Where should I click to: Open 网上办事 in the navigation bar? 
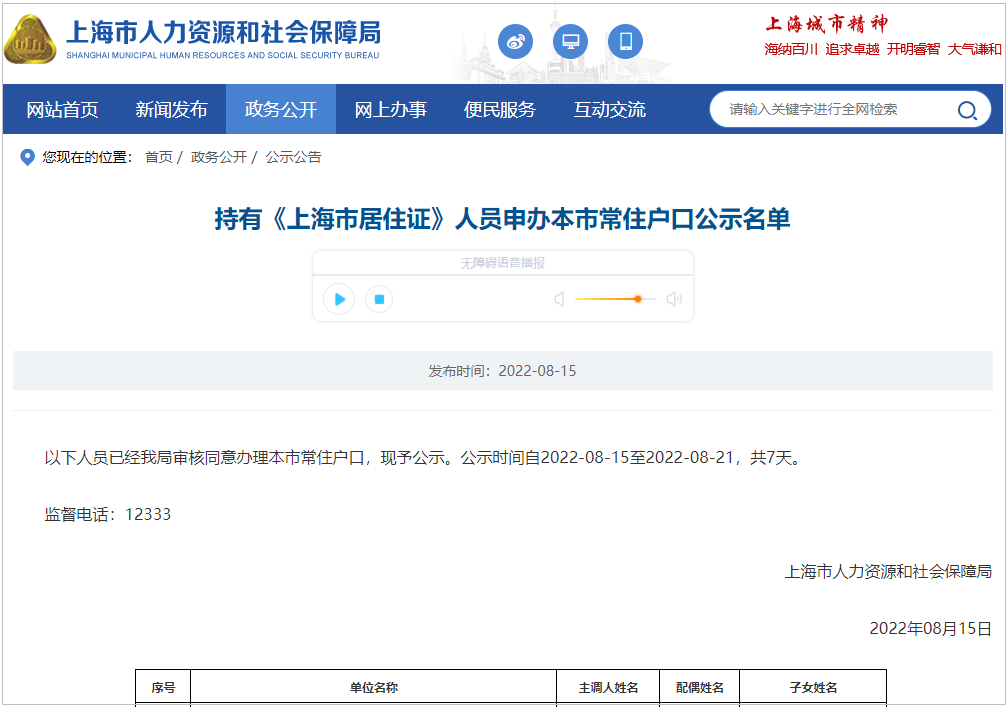click(390, 109)
